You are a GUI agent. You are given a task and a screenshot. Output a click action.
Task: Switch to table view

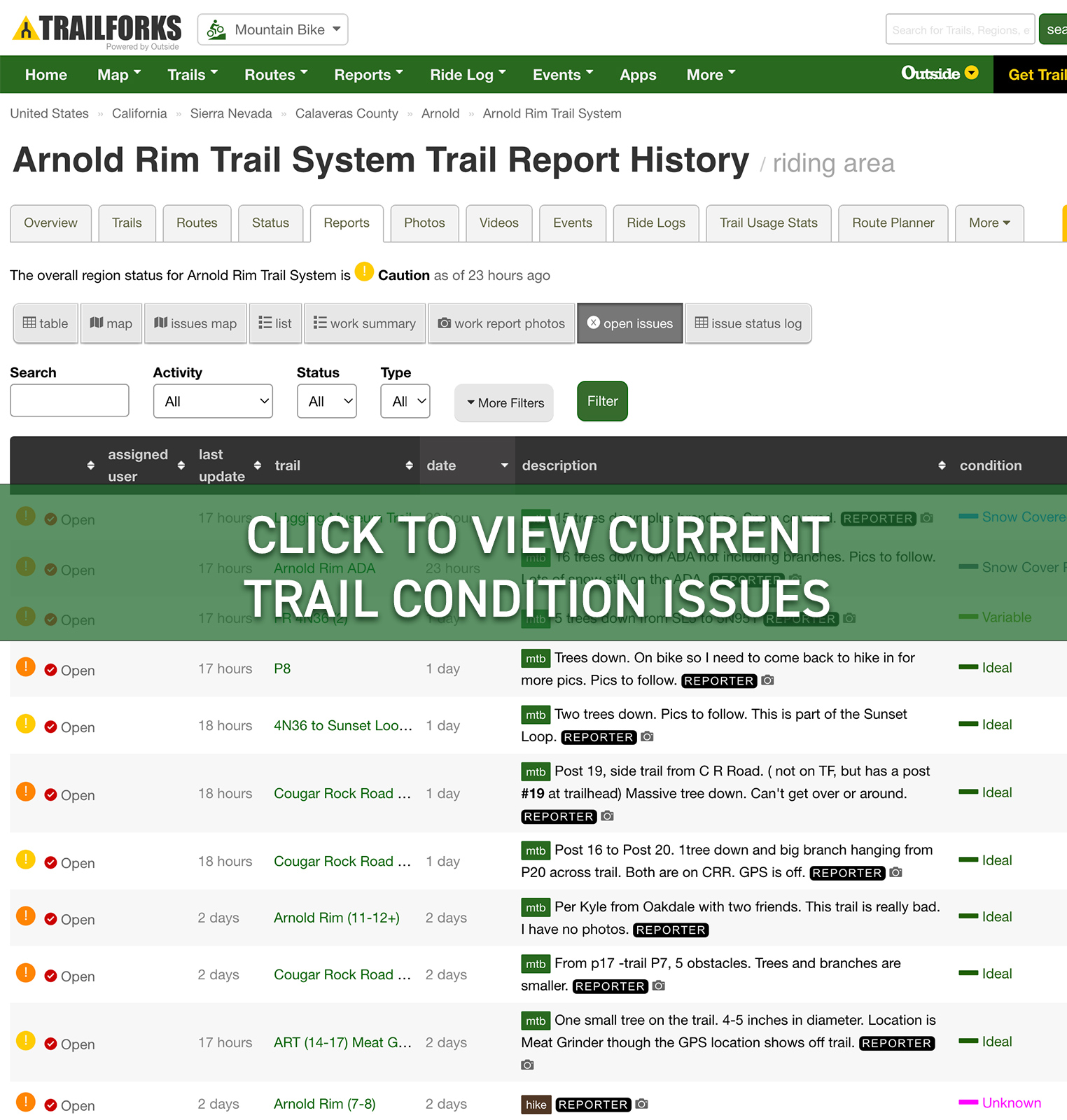pyautogui.click(x=46, y=323)
